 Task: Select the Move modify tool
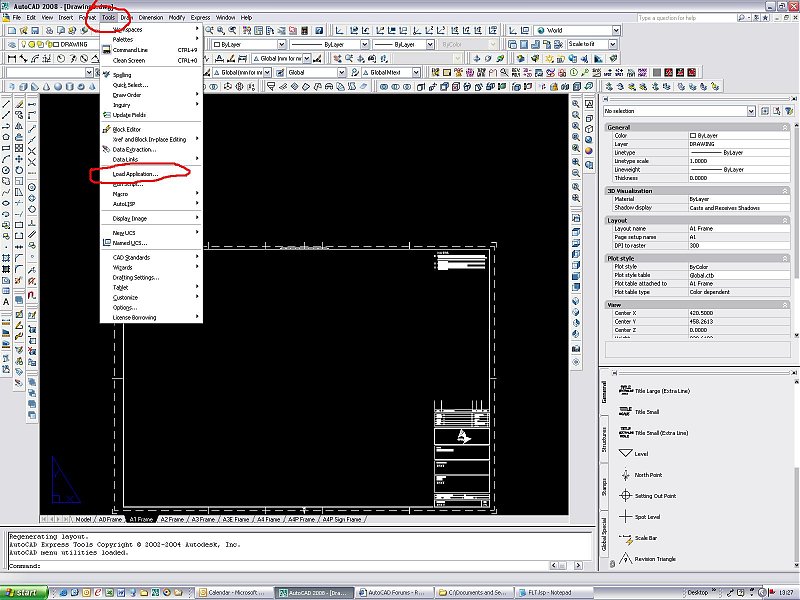[x=19, y=159]
